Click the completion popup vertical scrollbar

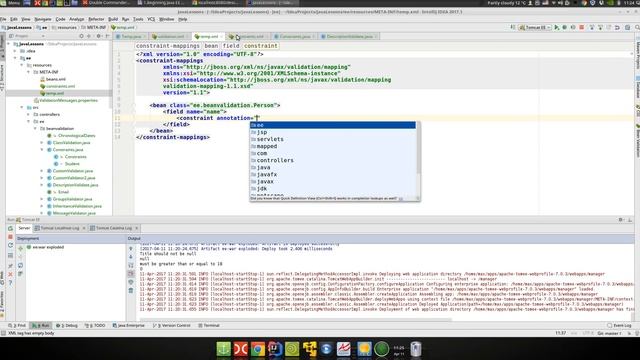tap(418, 147)
